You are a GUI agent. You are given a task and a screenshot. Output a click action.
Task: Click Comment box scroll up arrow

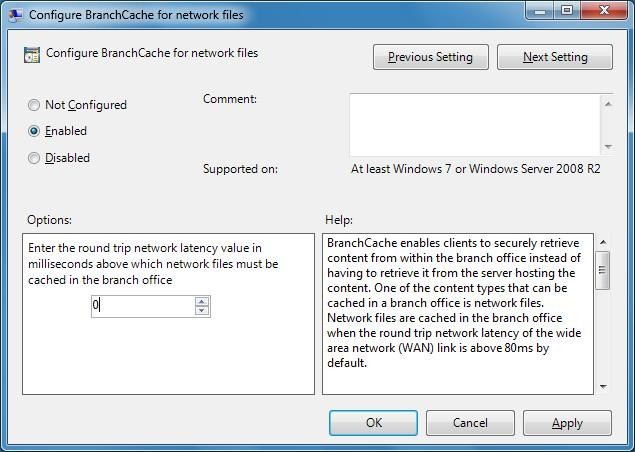(x=607, y=104)
